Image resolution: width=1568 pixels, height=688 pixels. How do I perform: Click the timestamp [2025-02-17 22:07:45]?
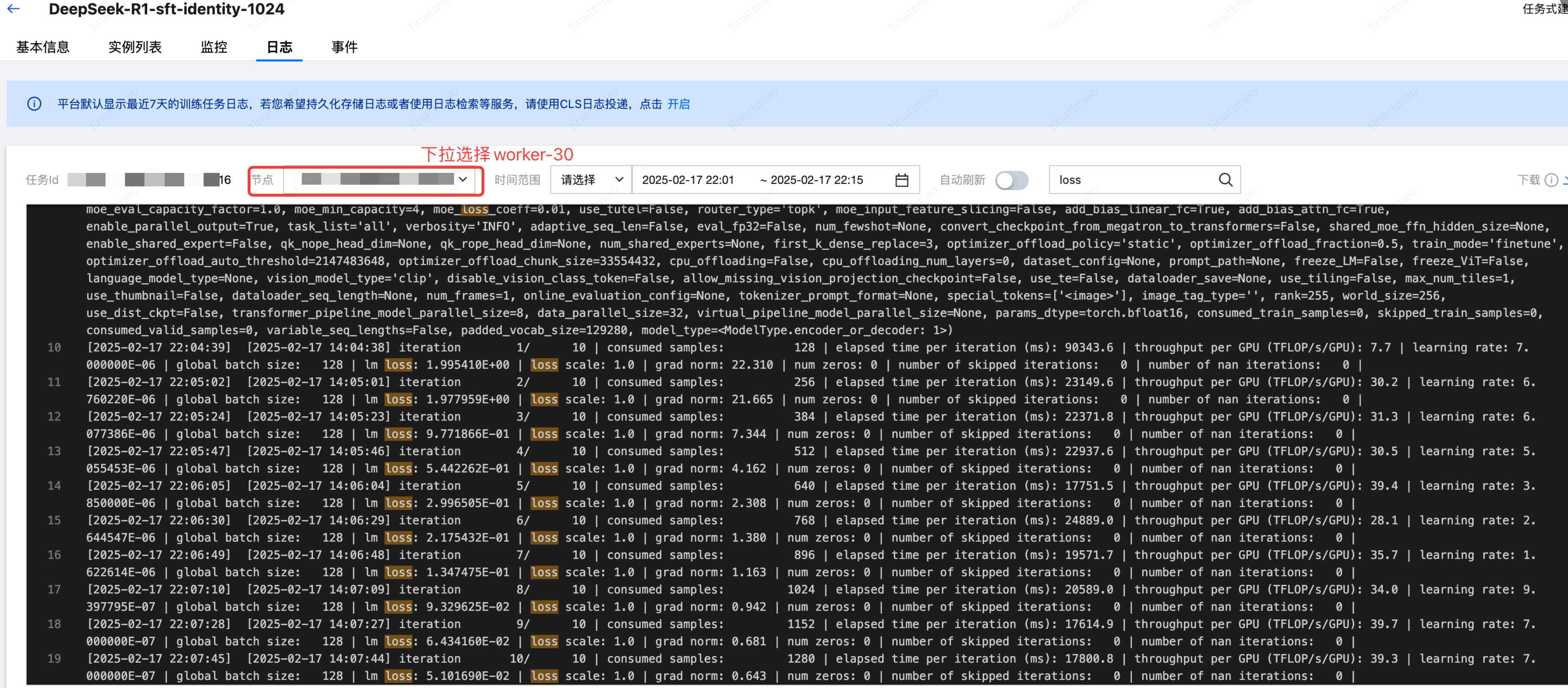coord(159,659)
